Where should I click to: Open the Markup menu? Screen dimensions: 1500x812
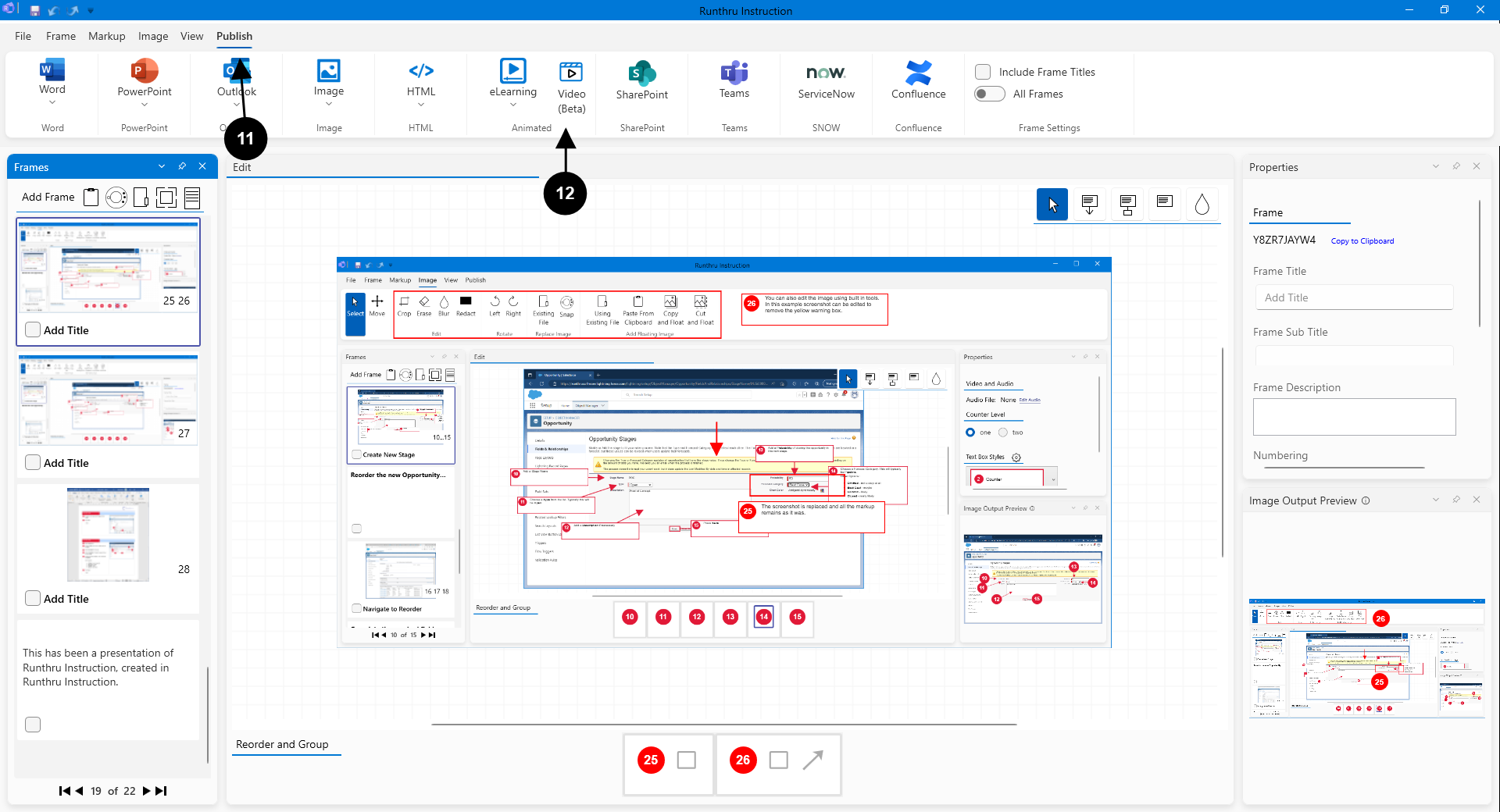(106, 36)
